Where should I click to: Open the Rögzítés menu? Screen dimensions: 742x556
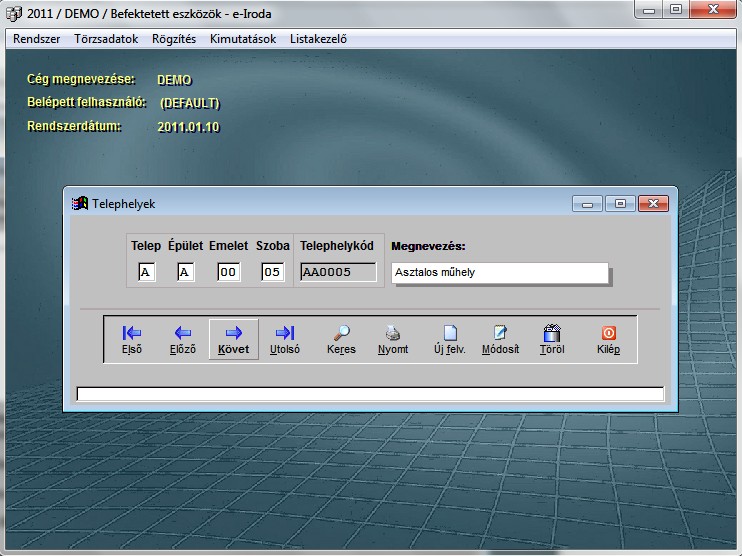[x=174, y=39]
